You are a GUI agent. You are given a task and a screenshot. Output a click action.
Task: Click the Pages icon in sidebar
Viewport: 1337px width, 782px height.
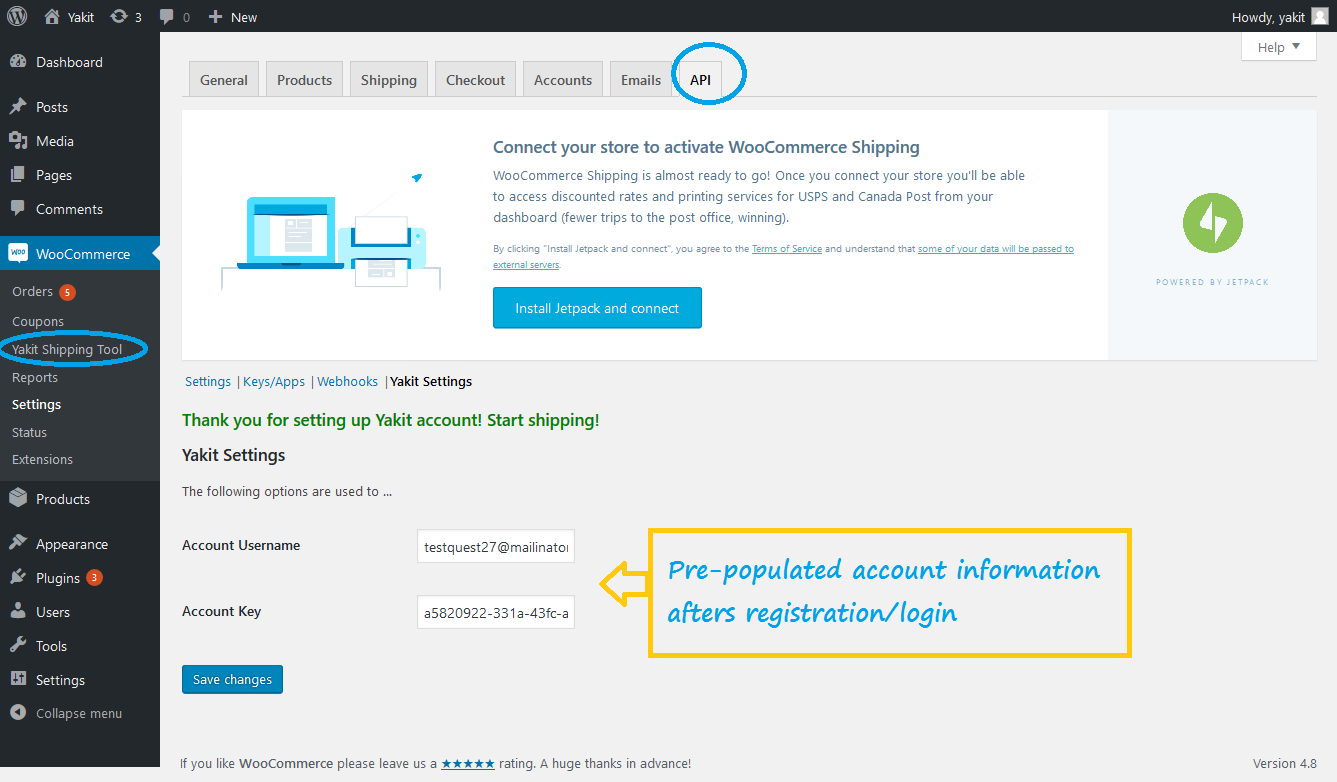[x=18, y=175]
